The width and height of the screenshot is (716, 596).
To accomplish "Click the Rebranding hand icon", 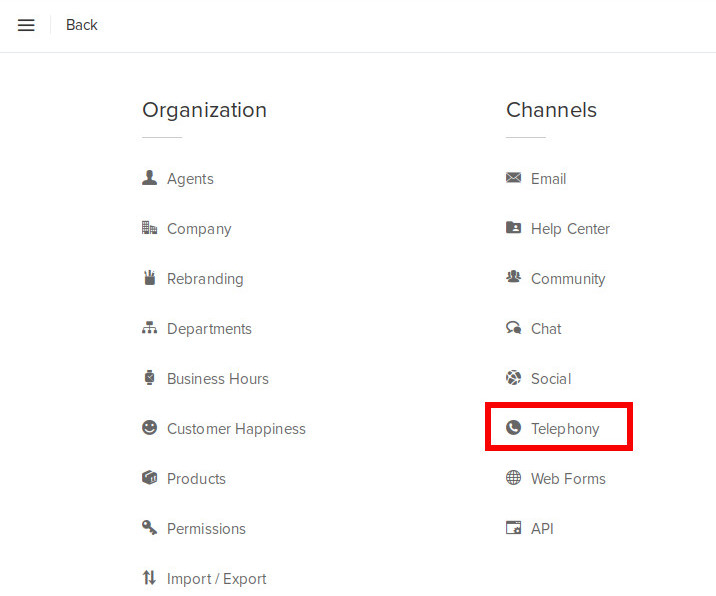I will (150, 278).
